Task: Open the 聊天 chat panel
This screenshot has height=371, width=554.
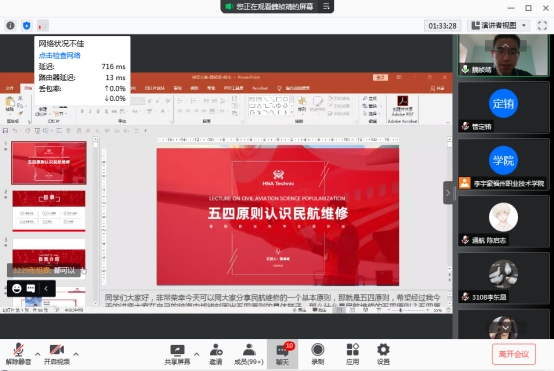Action: [x=282, y=354]
